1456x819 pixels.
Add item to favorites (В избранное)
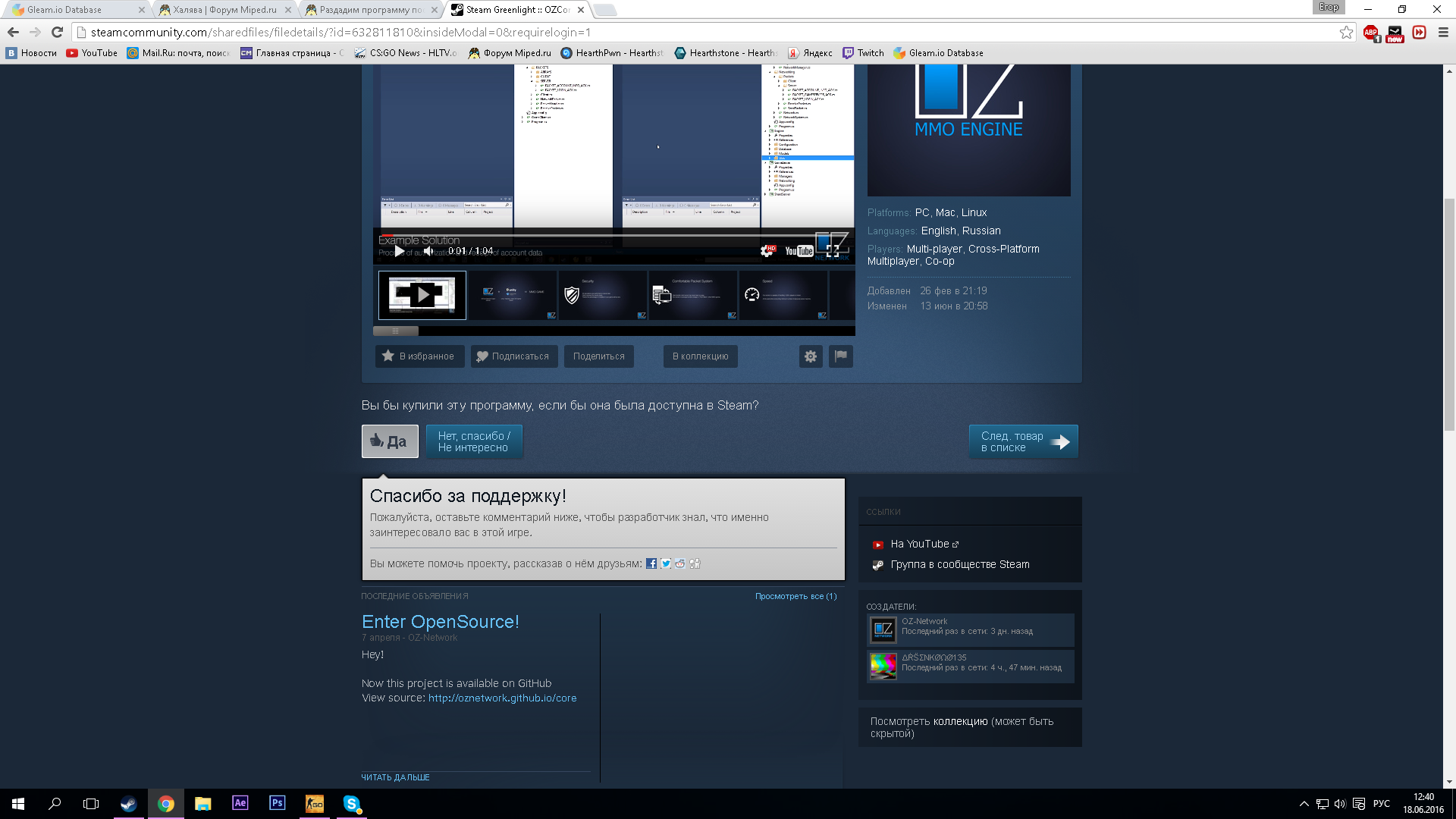click(419, 356)
